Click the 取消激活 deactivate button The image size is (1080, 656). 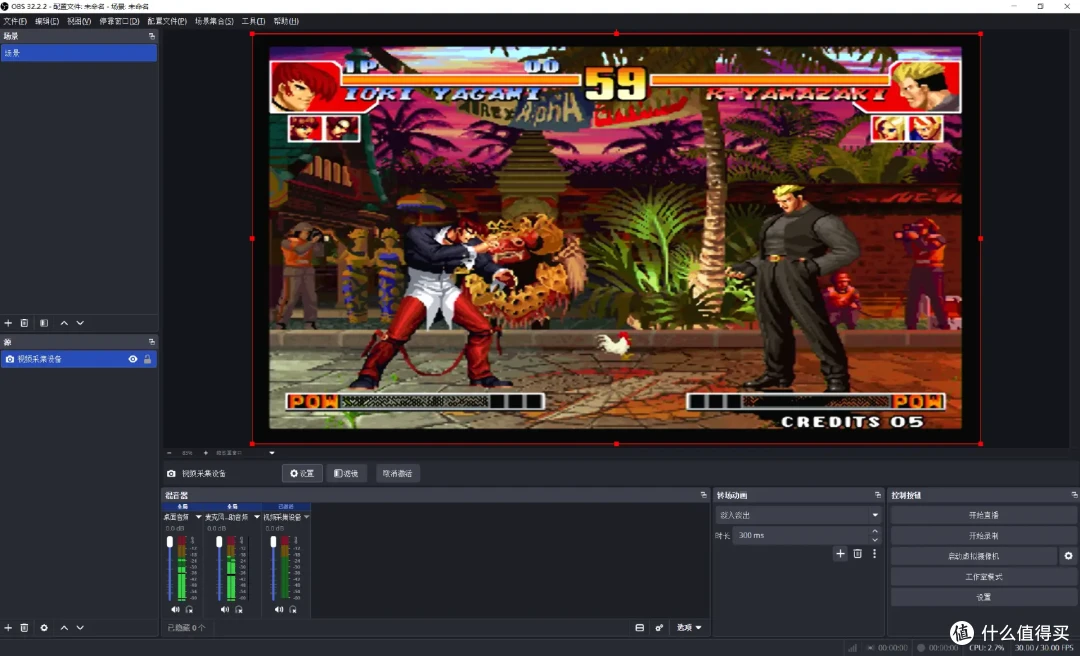pyautogui.click(x=397, y=473)
